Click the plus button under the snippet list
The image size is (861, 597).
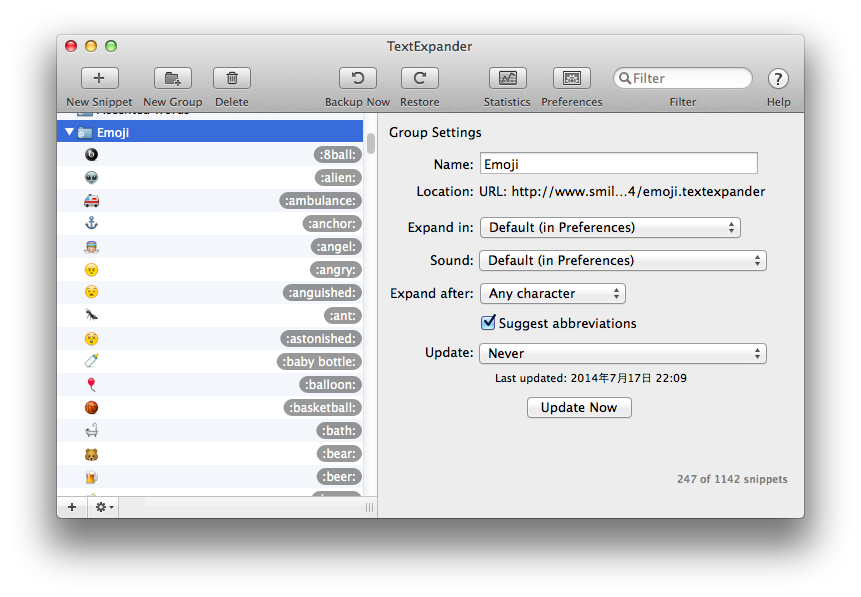(x=71, y=507)
